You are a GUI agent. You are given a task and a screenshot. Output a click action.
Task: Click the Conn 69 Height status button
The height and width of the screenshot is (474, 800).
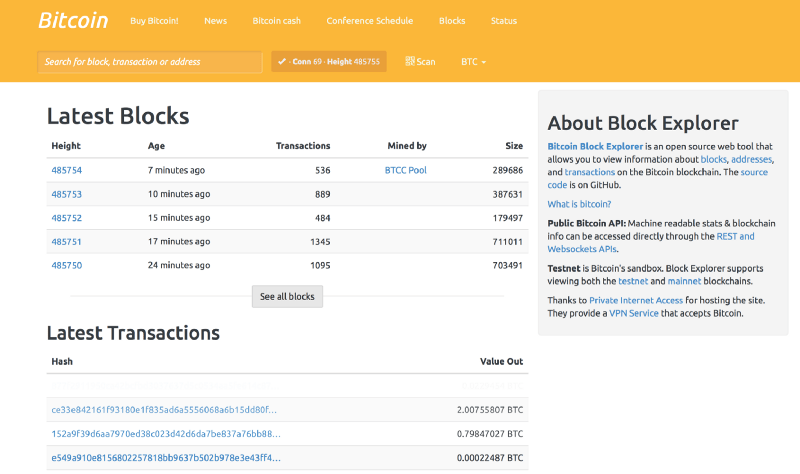329,61
